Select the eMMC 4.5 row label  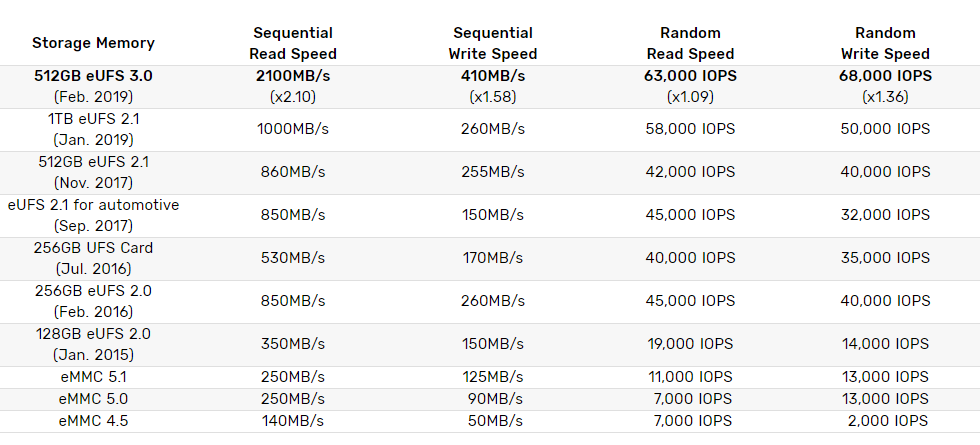93,421
